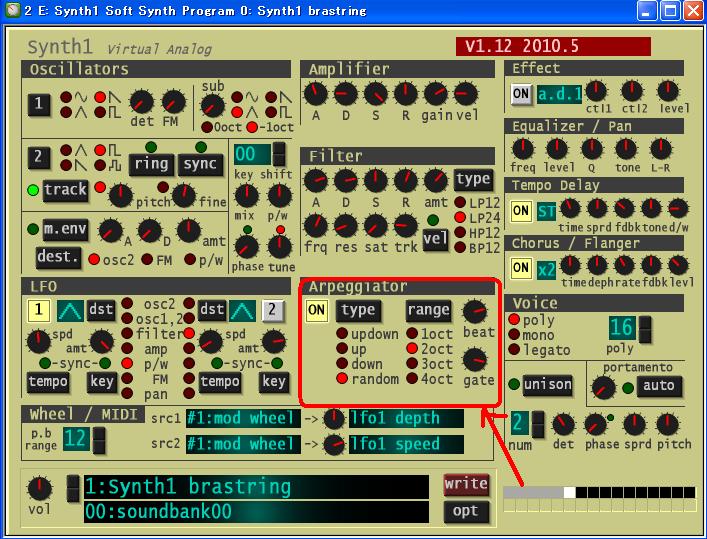The height and width of the screenshot is (539, 707).
Task: Open the 00:soundbank00 bank selector
Action: pos(256,512)
